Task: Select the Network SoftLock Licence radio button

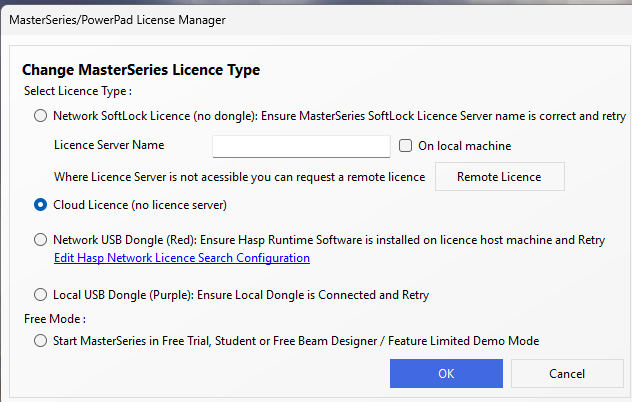Action: (x=40, y=116)
